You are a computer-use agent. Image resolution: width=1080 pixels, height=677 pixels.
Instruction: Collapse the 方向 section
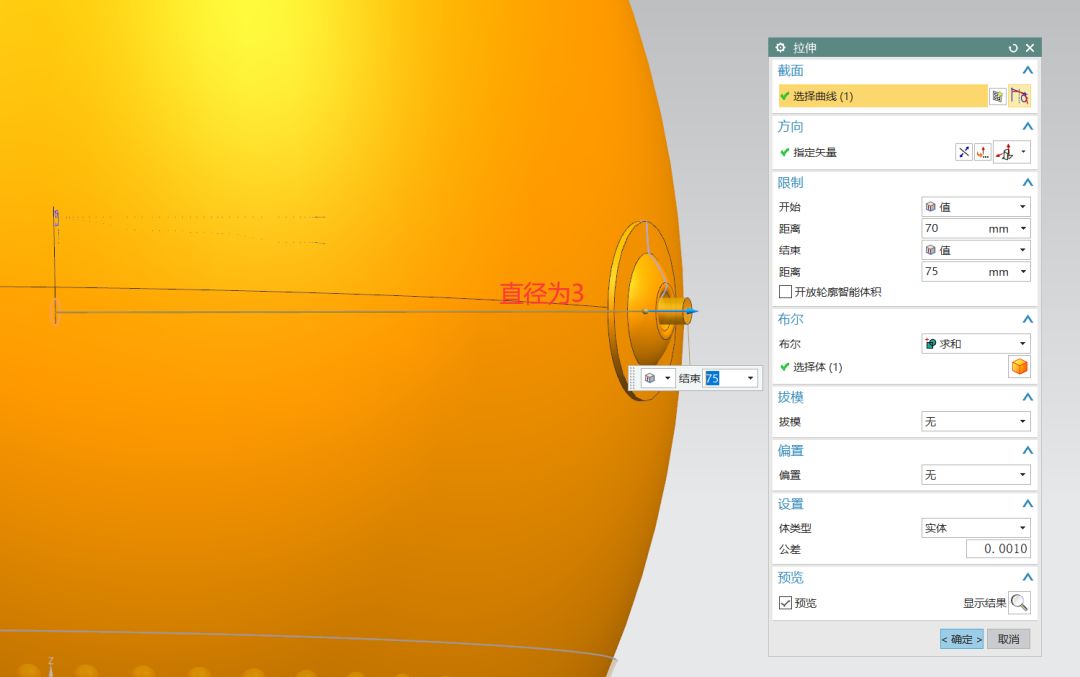[x=1028, y=127]
